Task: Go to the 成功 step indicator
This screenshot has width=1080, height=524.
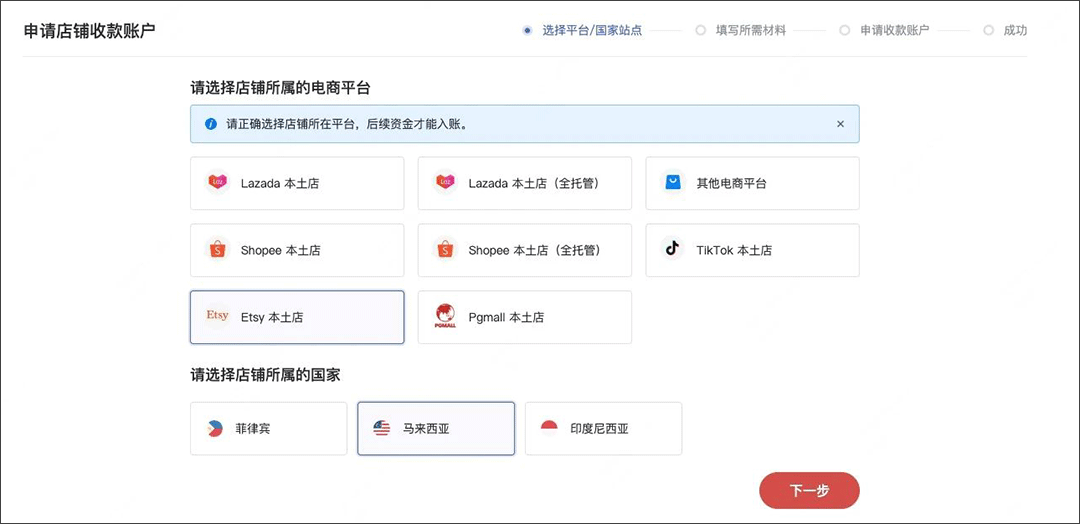Action: [x=1006, y=30]
